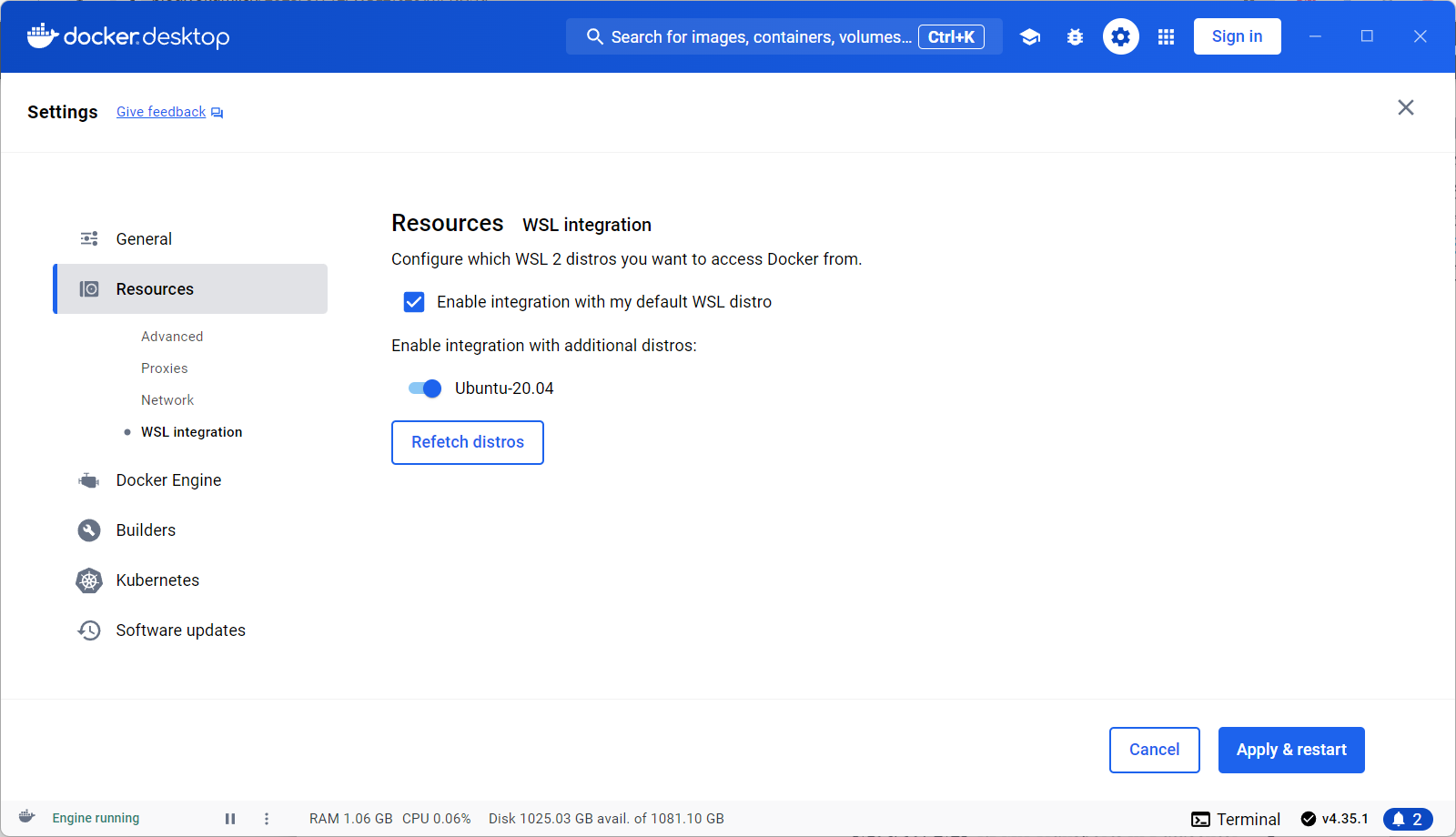Image resolution: width=1456 pixels, height=837 pixels.
Task: Click CPU 0.06% usage text
Action: [437, 819]
